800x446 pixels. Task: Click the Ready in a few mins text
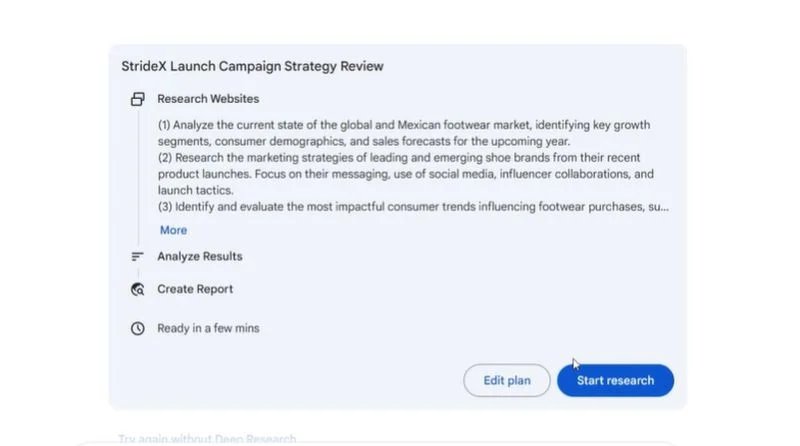pyautogui.click(x=208, y=328)
